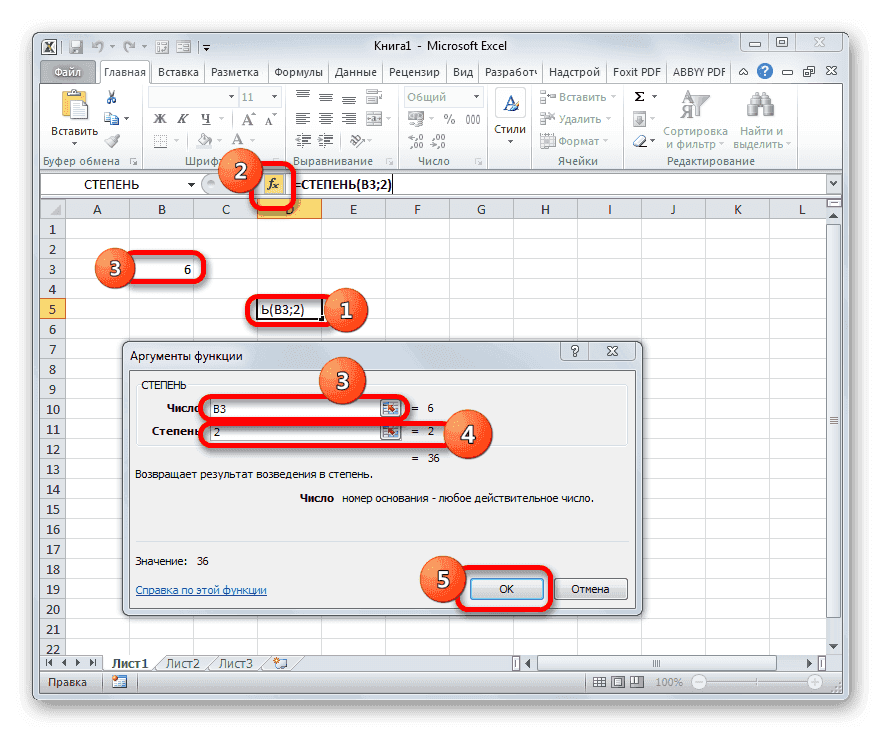This screenshot has height=733, width=882.
Task: Expand the Формат dropdown in Ячейки group
Action: [x=604, y=140]
